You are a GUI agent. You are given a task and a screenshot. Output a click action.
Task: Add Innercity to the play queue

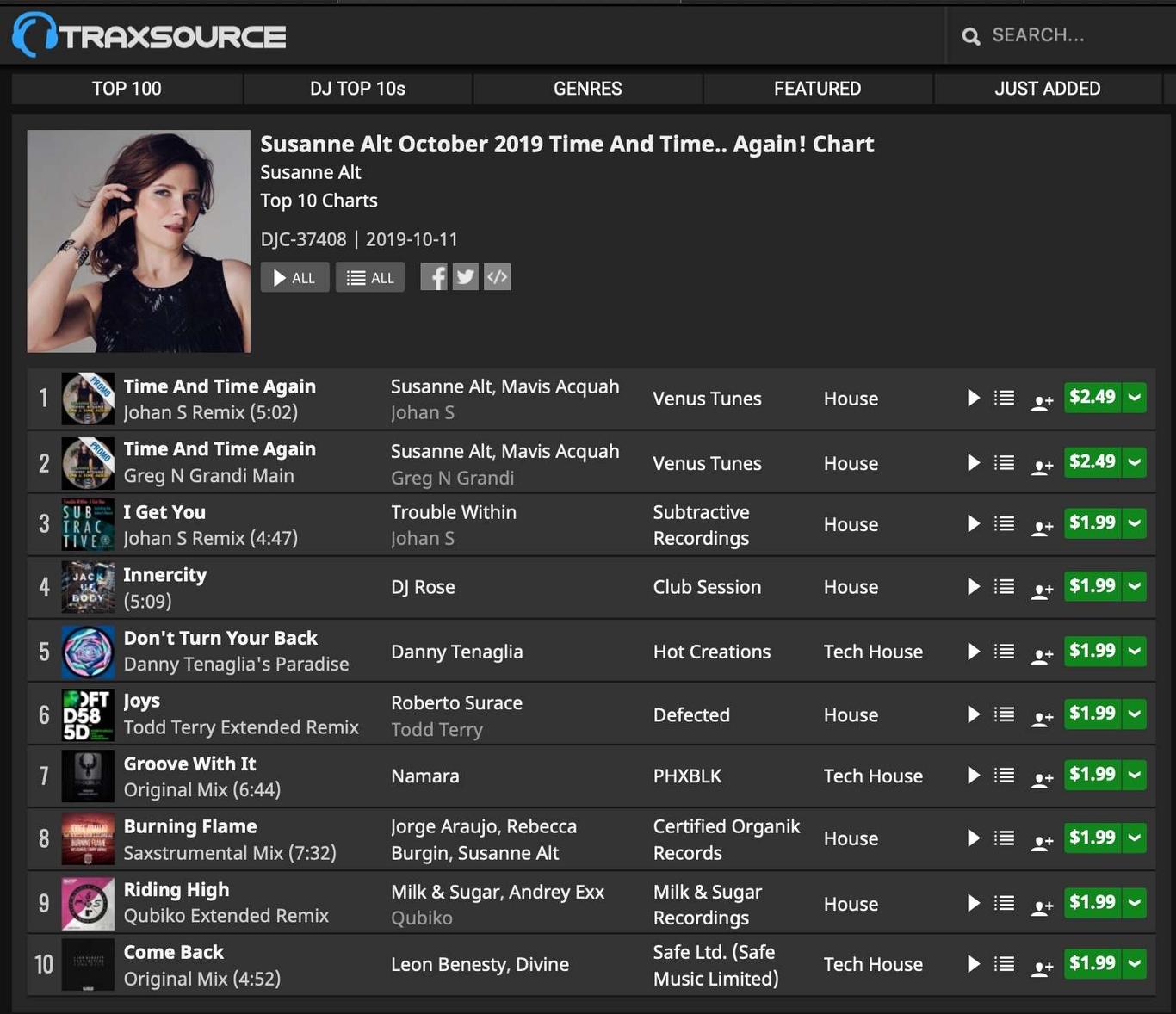[x=1004, y=586]
